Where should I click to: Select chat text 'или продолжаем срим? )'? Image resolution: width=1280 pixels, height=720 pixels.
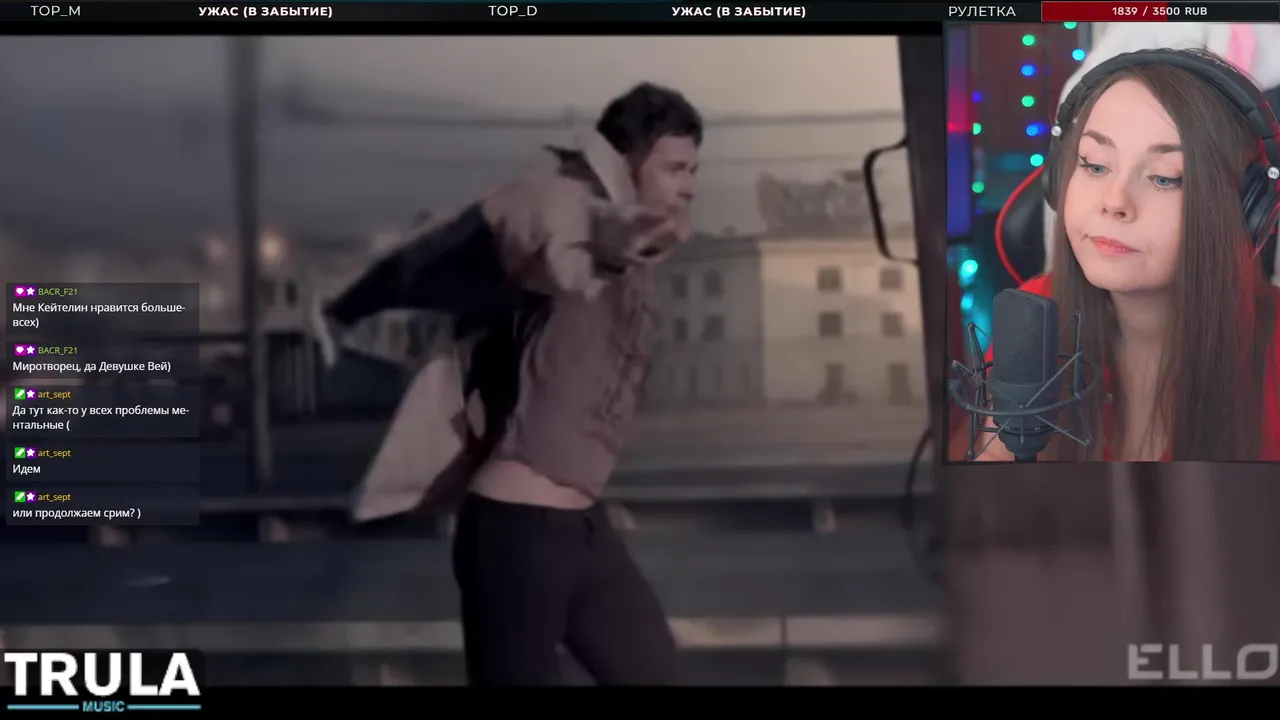pyautogui.click(x=76, y=513)
